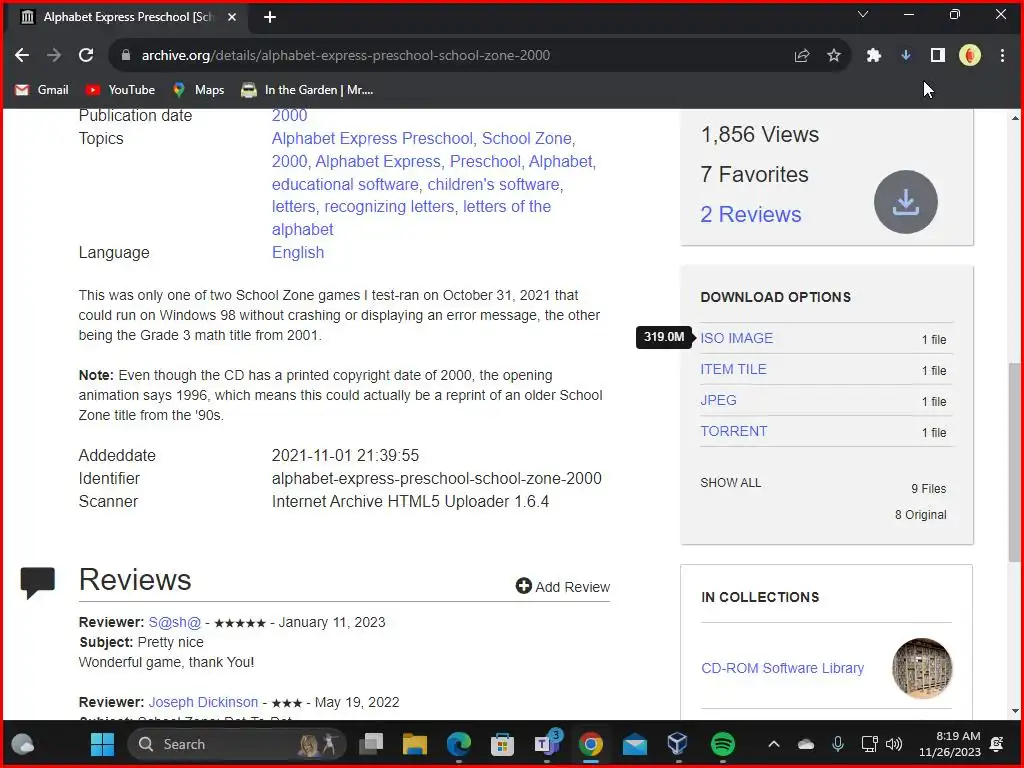Image resolution: width=1024 pixels, height=768 pixels.
Task: Toggle the Chrome side panel icon
Action: pyautogui.click(x=938, y=56)
